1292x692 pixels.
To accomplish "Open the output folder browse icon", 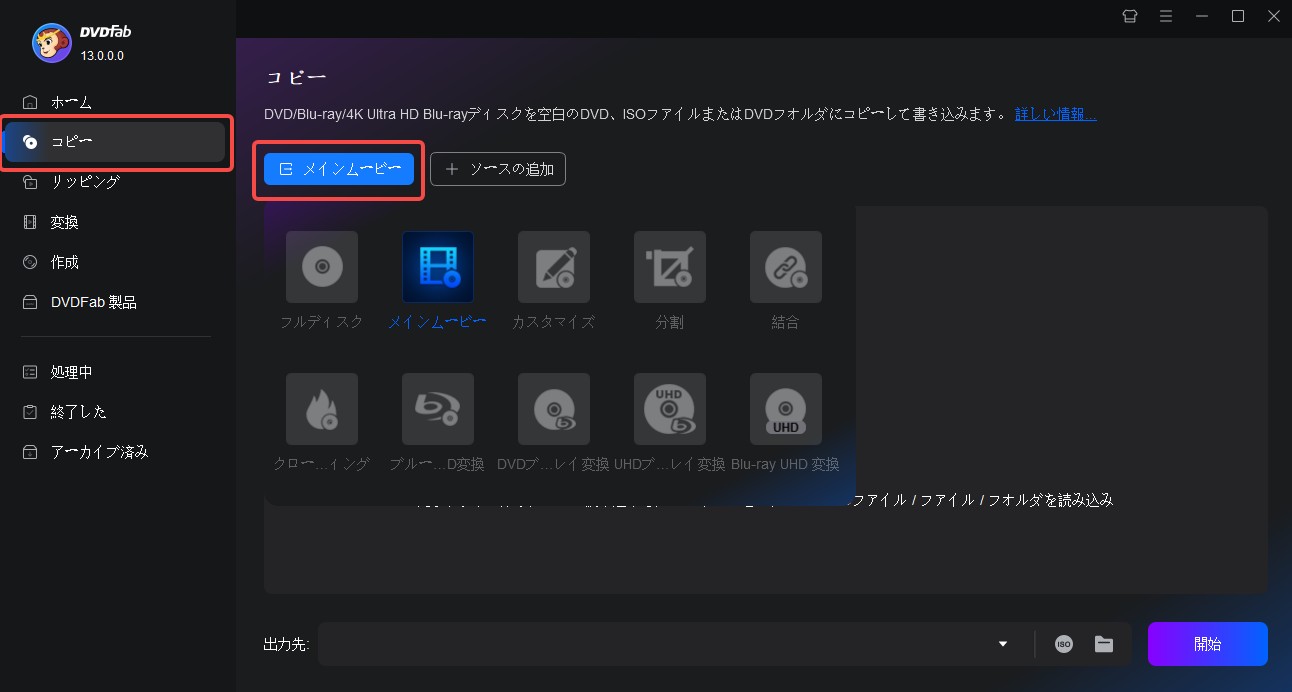I will tap(1103, 644).
